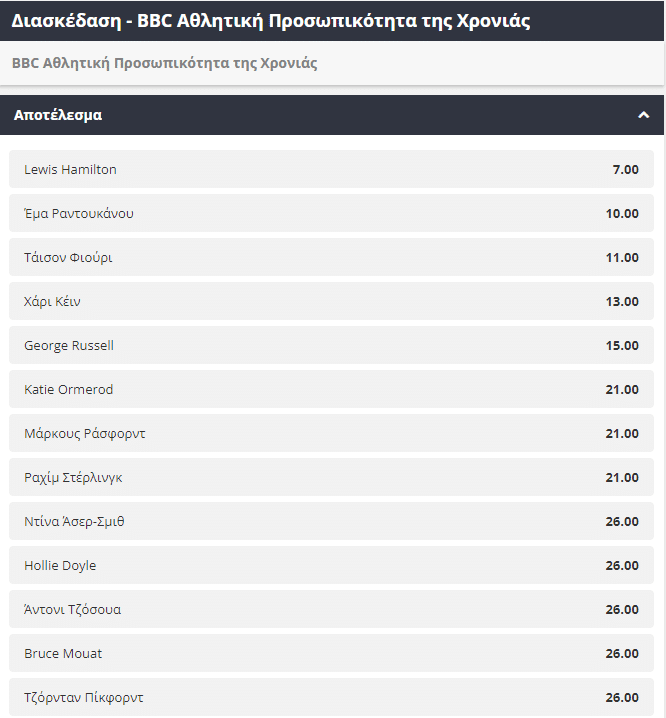Screen dimensions: 666x718
Task: Select Lewis Hamilton at 7.00 odds
Action: point(331,170)
